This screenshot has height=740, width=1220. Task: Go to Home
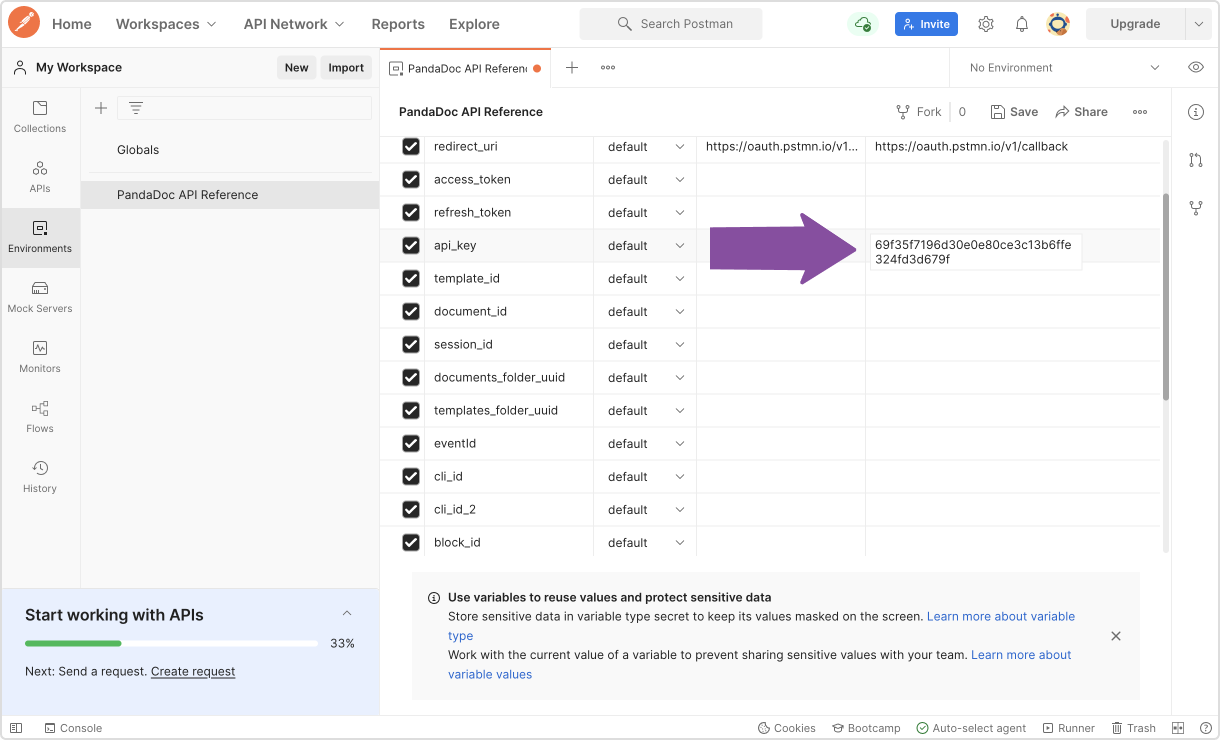click(72, 24)
